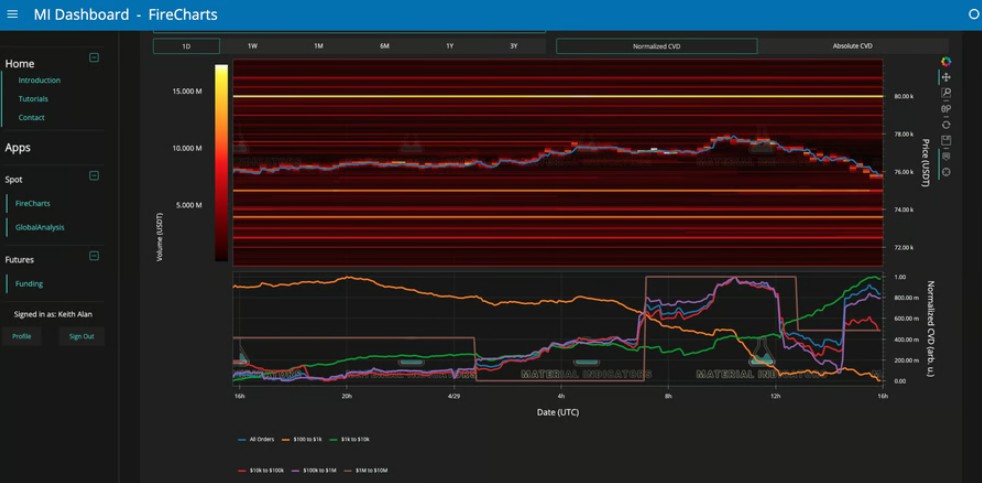Viewport: 982px width, 483px height.
Task: Click the Profile button
Action: point(21,336)
